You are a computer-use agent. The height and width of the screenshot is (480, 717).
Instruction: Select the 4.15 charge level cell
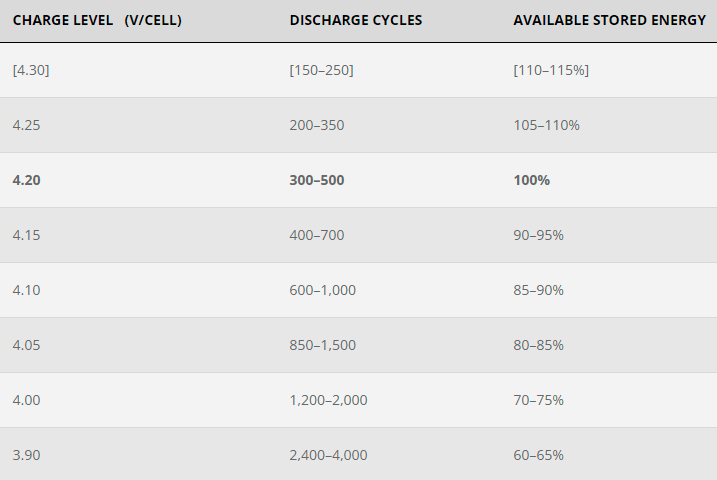(x=27, y=235)
